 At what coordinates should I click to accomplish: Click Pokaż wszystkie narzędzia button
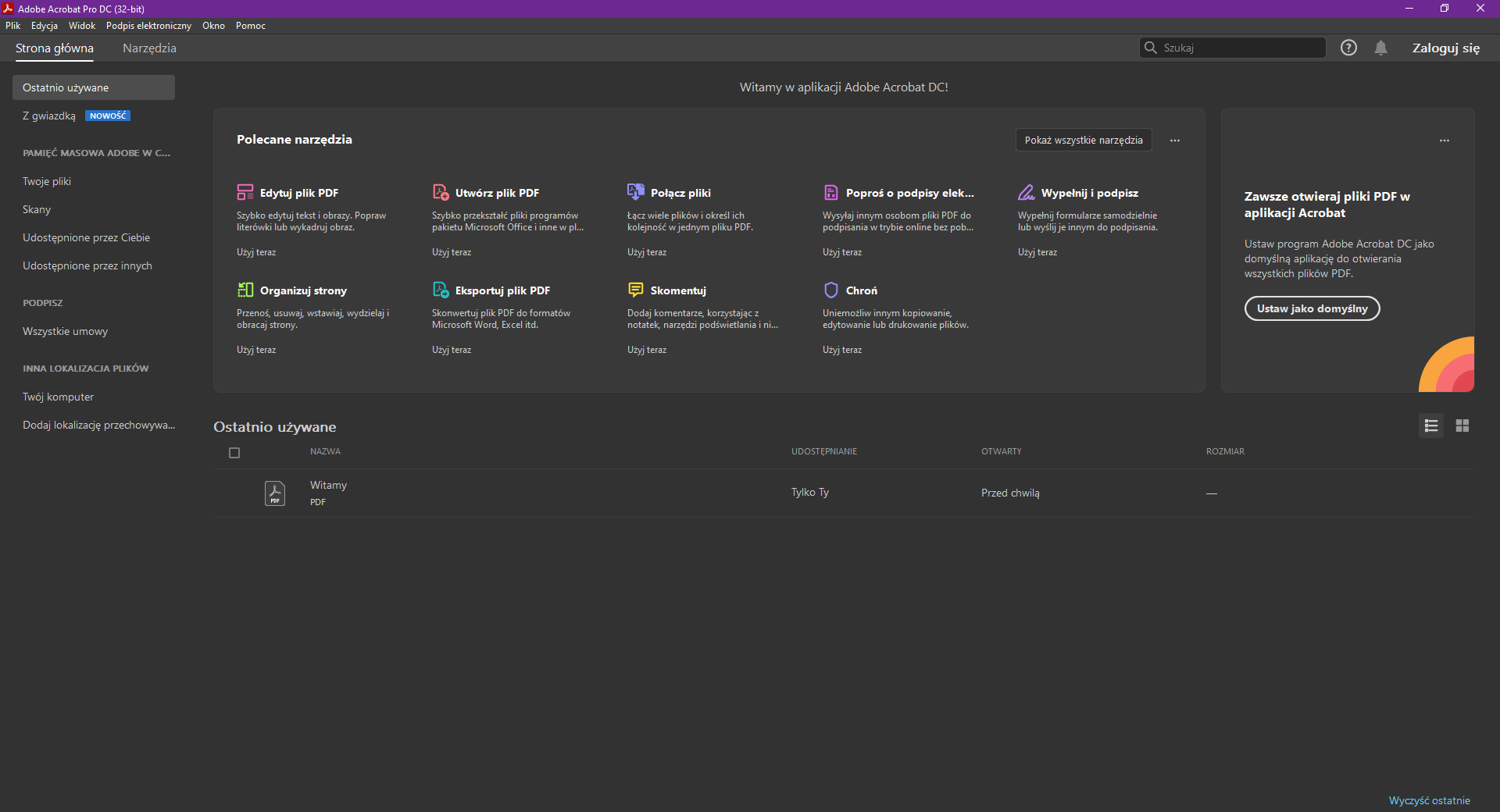(x=1084, y=141)
